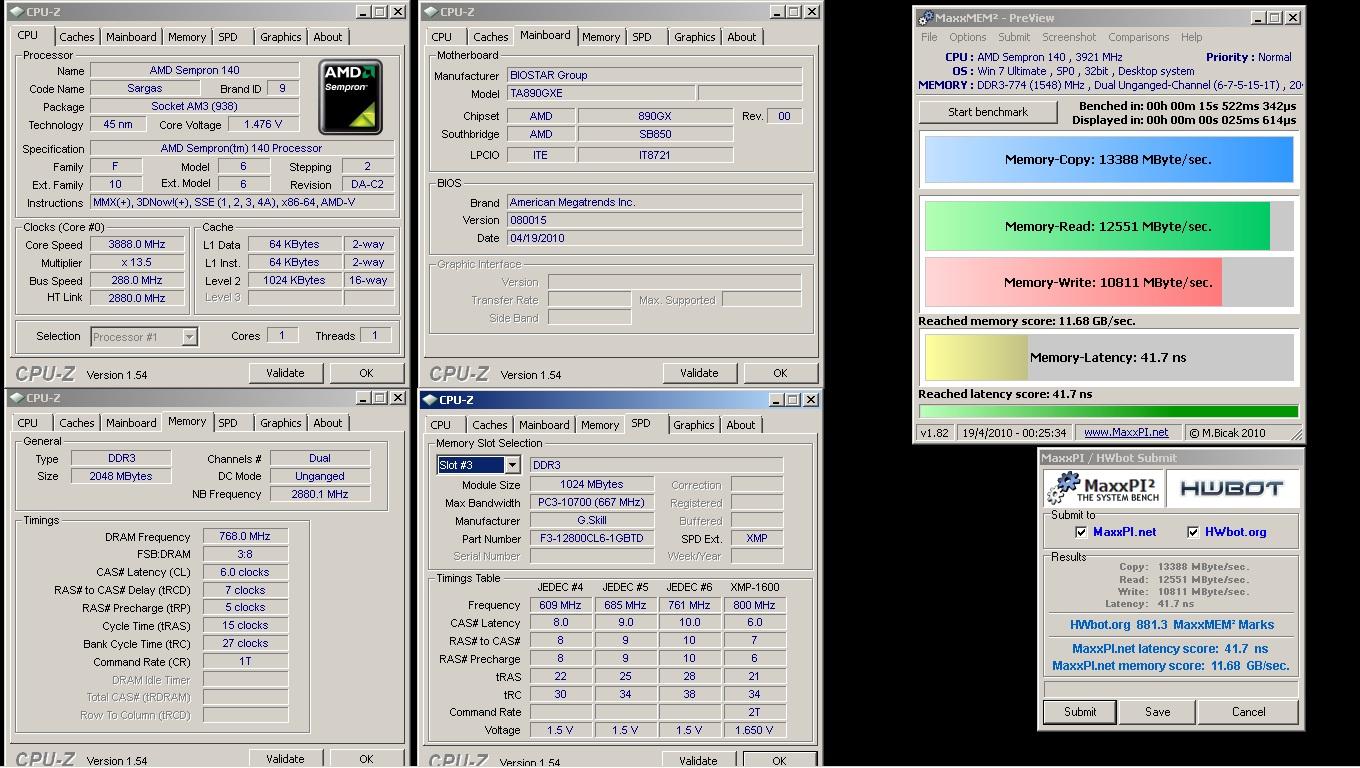The height and width of the screenshot is (768, 1360).
Task: Click the empty status field above Submit
Action: (x=1171, y=689)
